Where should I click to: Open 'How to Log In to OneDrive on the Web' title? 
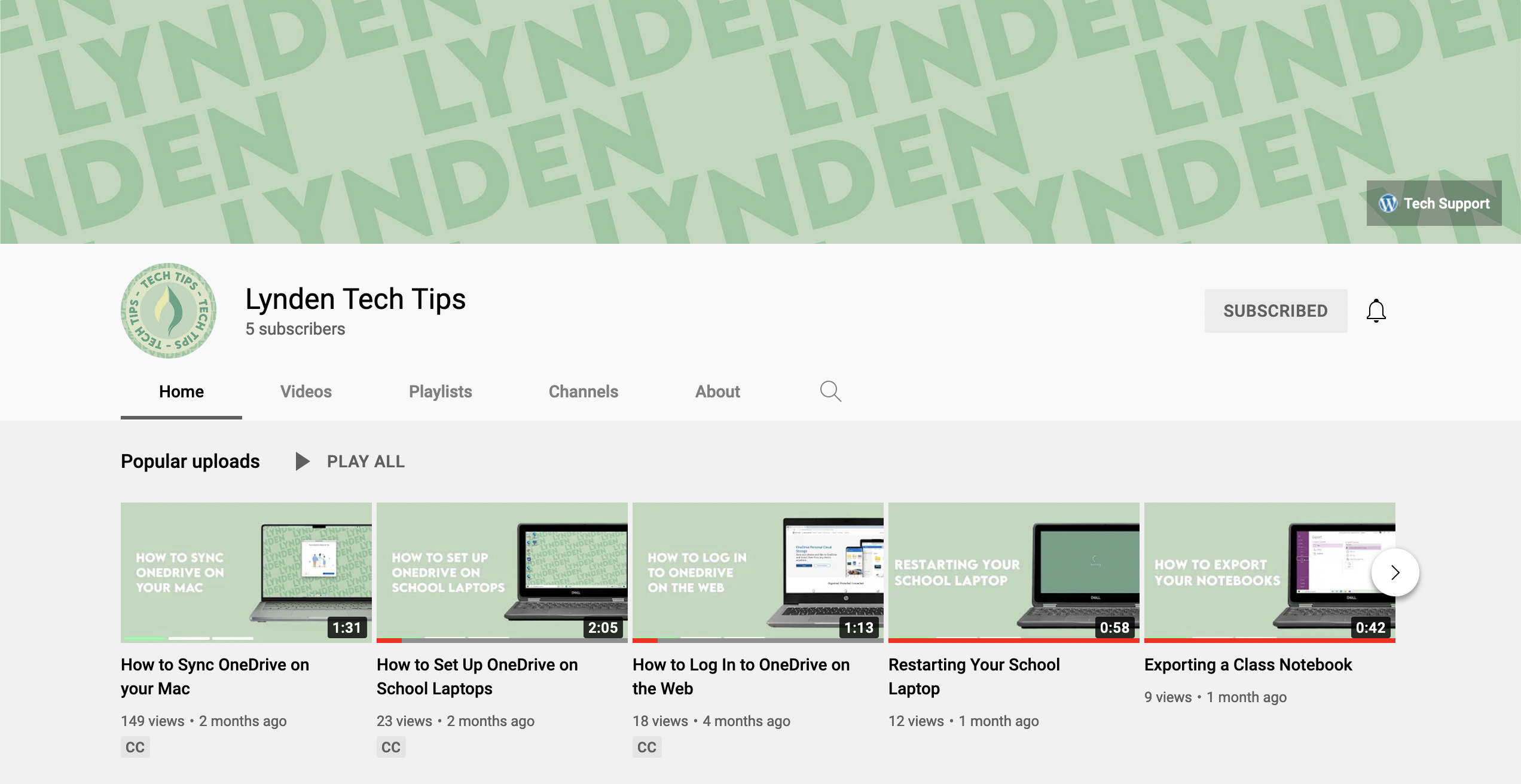(741, 676)
